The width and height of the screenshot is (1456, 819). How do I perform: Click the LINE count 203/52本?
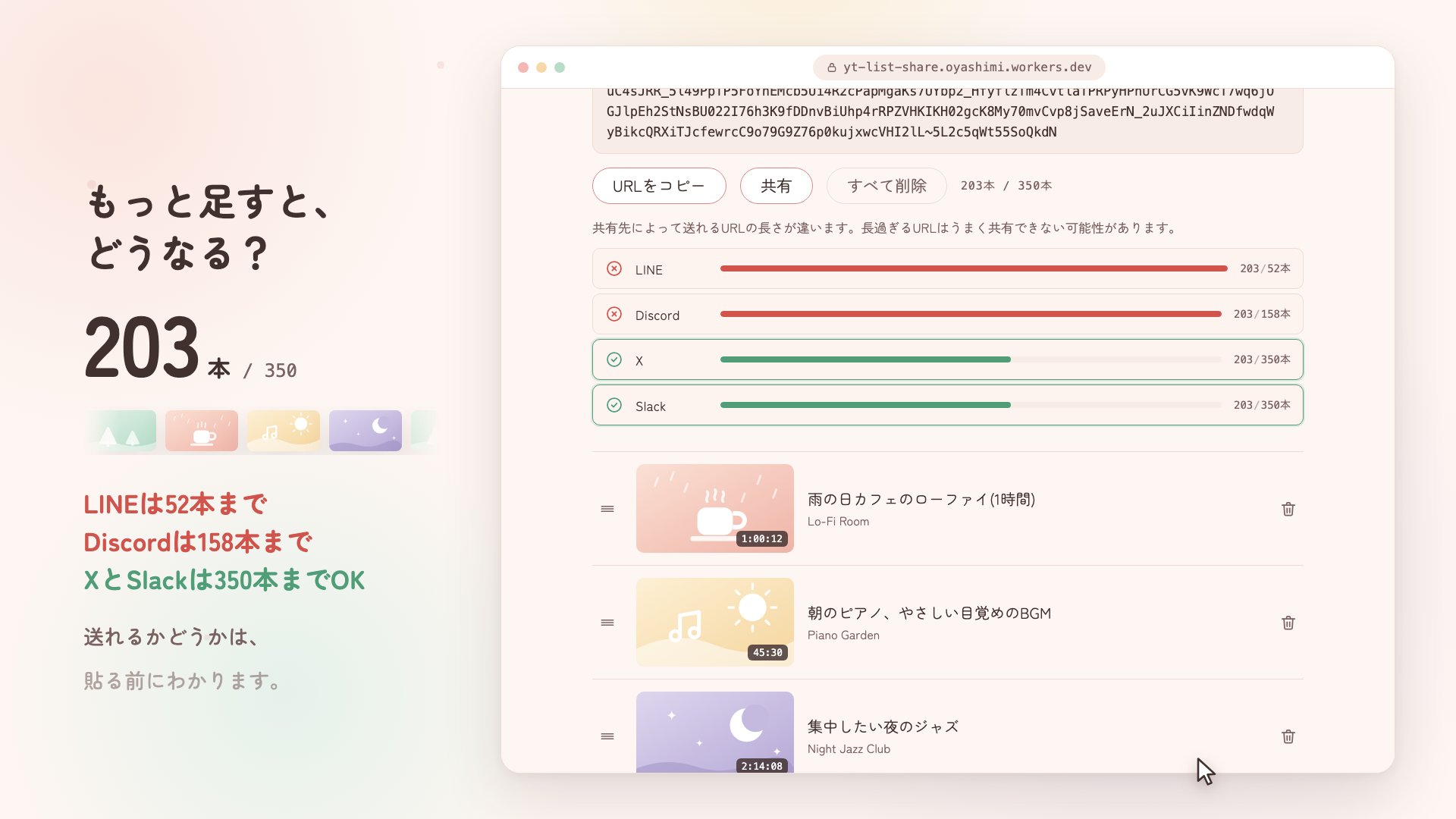[1265, 268]
